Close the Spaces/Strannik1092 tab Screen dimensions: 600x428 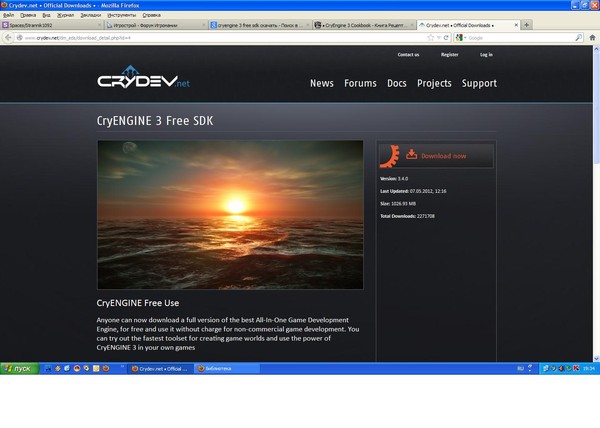(x=100, y=25)
